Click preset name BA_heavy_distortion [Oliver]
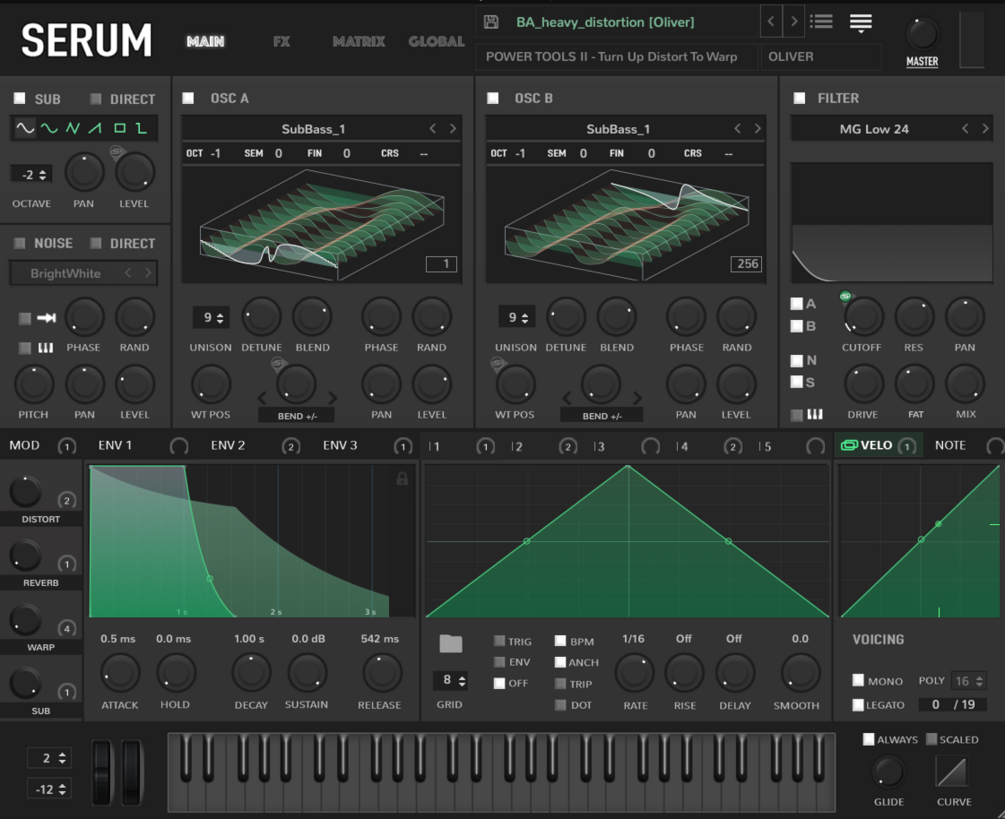Image resolution: width=1005 pixels, height=819 pixels. 605,22
